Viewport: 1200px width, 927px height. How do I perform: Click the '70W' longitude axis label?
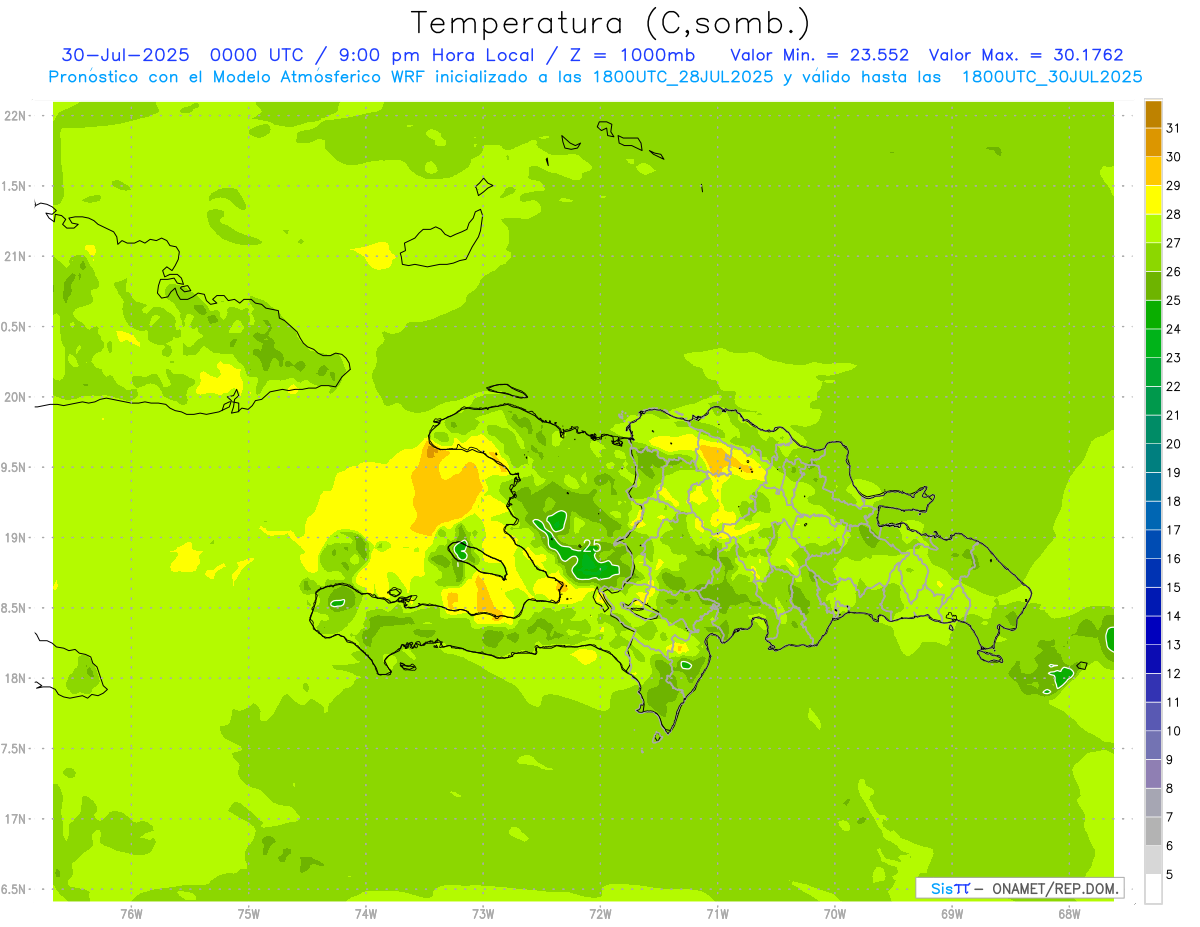(835, 913)
